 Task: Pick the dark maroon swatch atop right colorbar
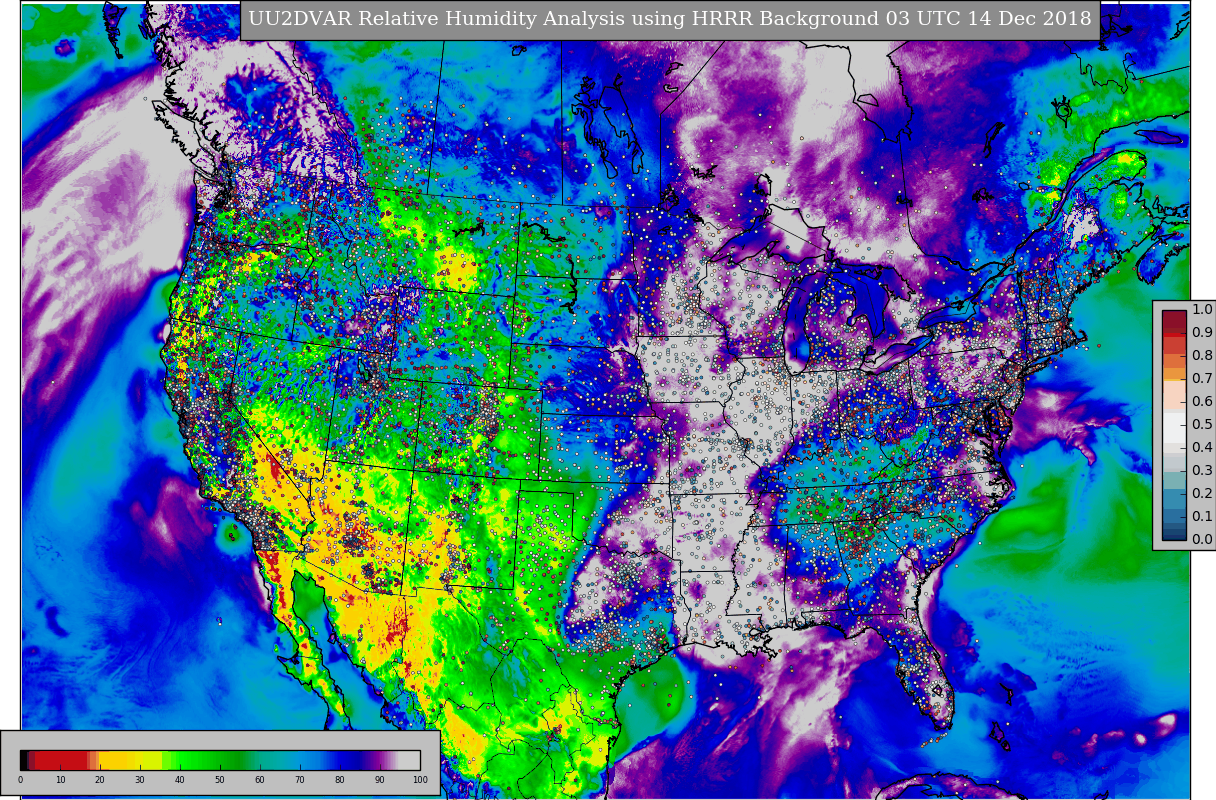pos(1173,317)
